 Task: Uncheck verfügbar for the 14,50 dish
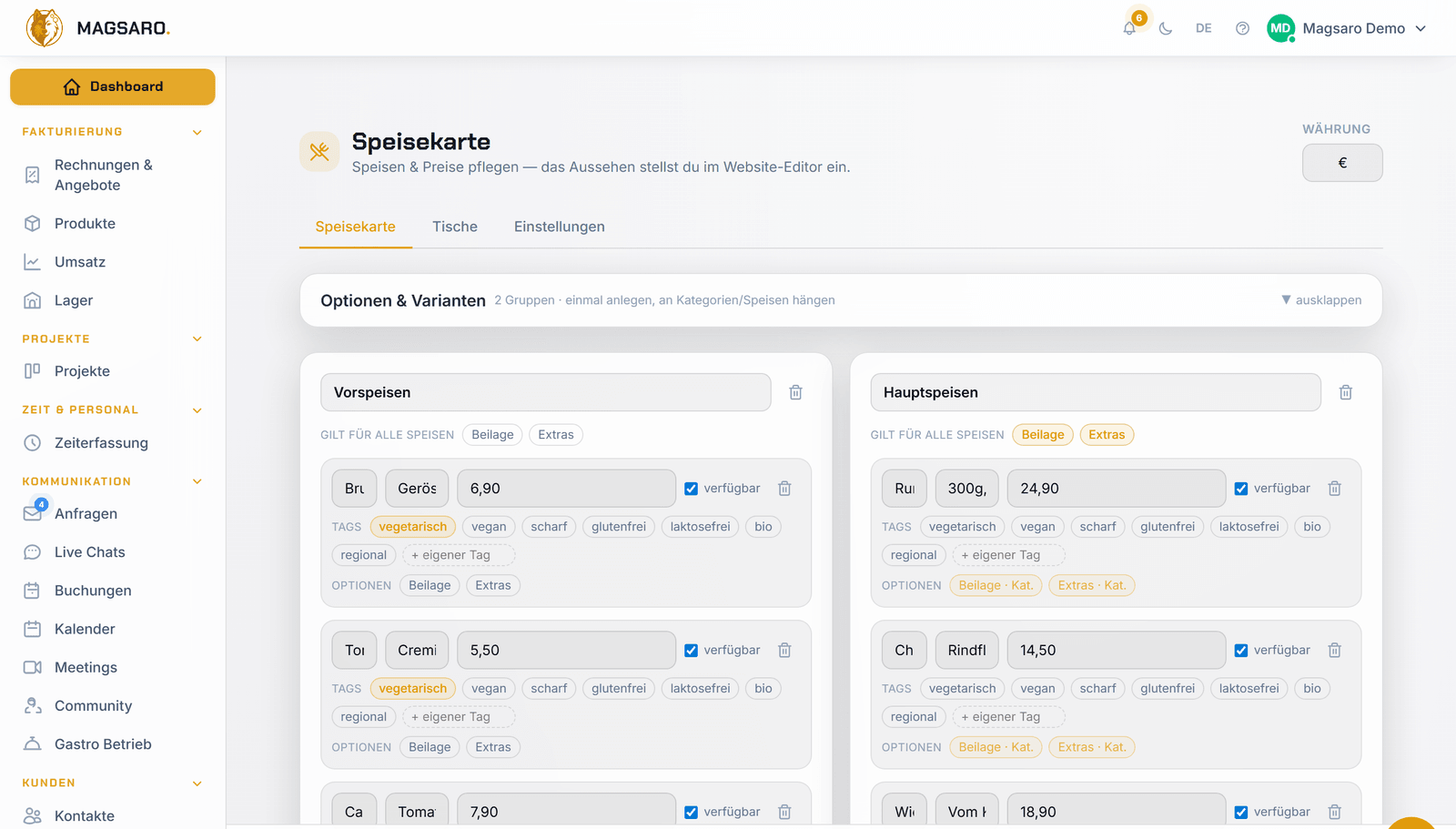[1241, 651]
